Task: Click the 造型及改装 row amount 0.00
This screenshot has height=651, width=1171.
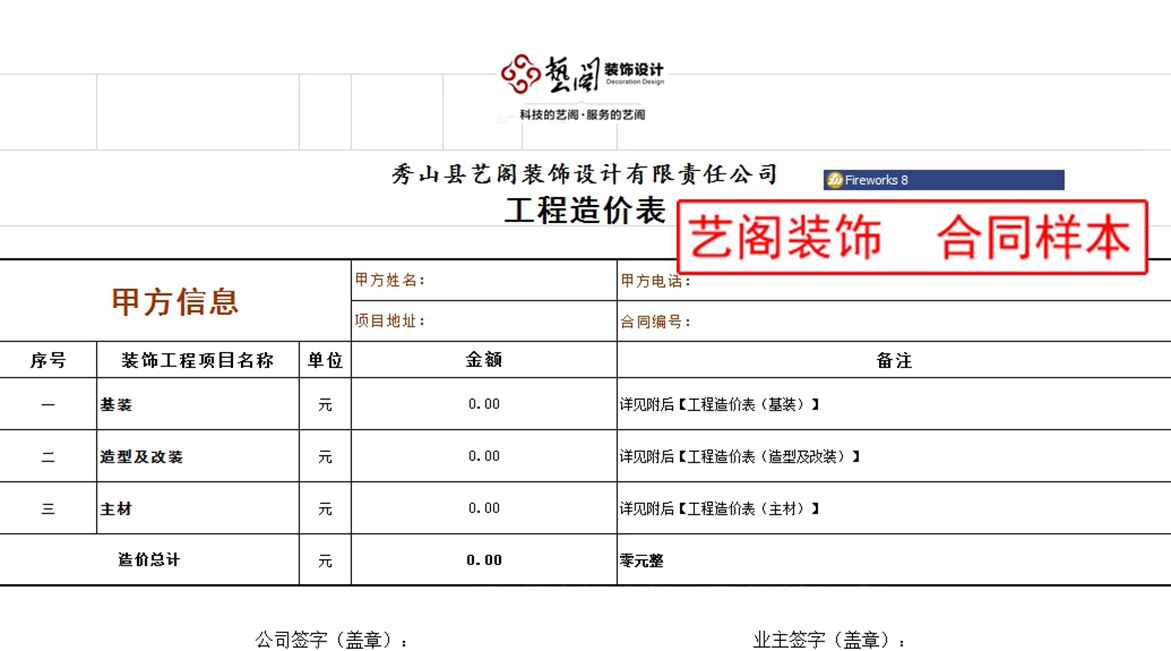Action: pyautogui.click(x=484, y=456)
